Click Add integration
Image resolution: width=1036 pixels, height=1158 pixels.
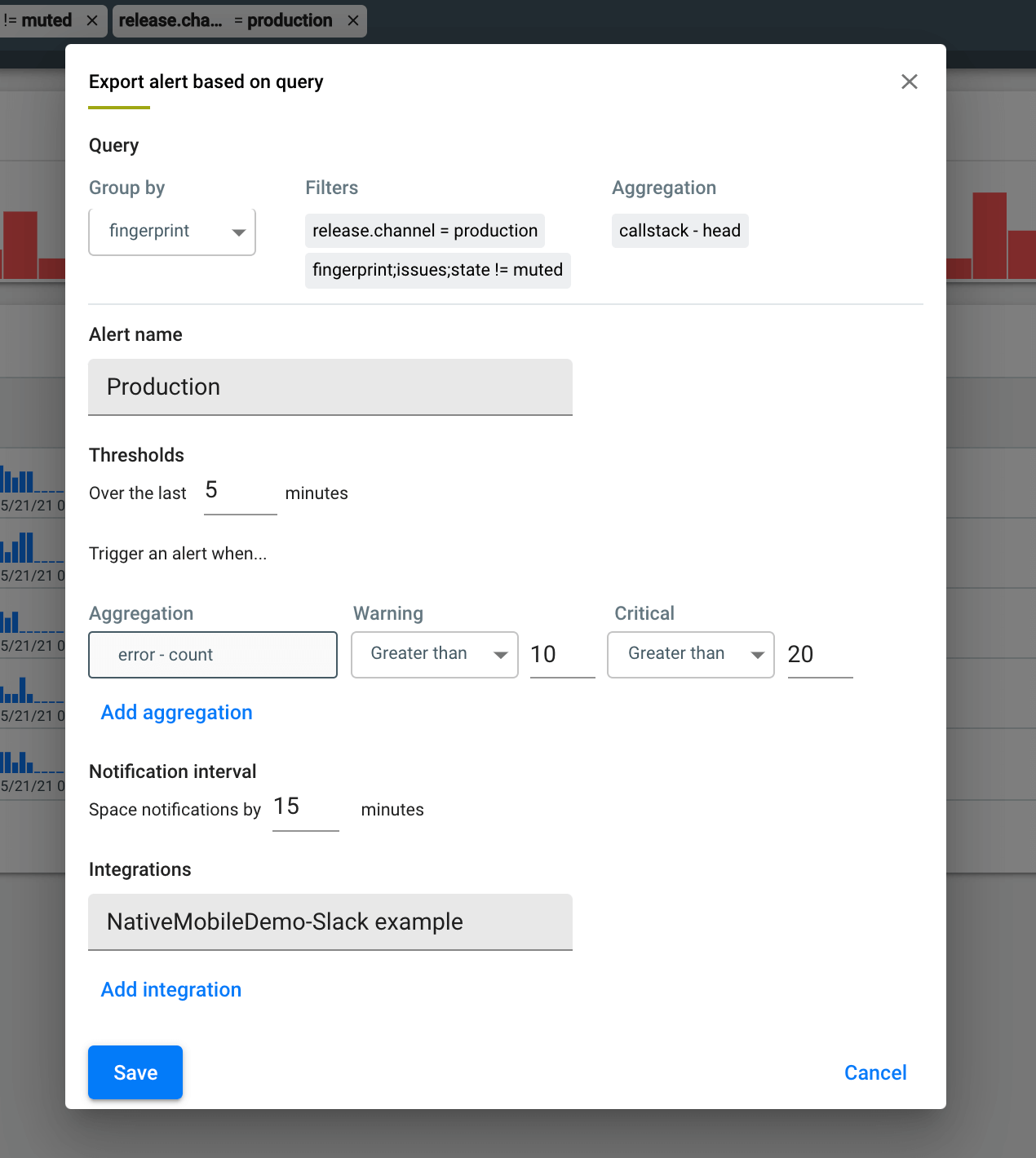170,989
